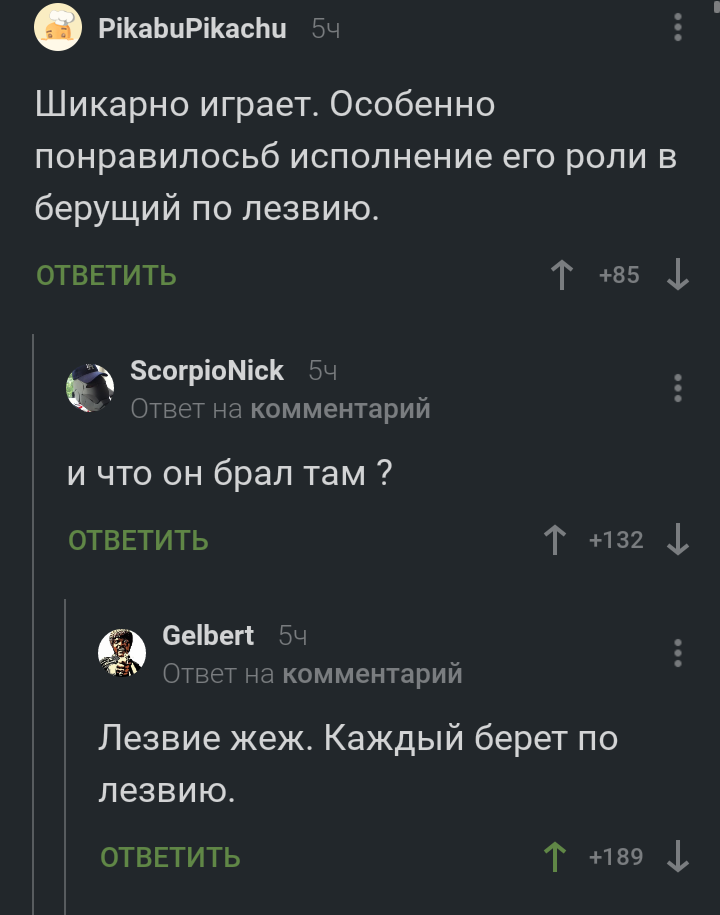The height and width of the screenshot is (915, 720).
Task: Jump to parent comment from ScorpioNick's reply
Action: tap(340, 409)
